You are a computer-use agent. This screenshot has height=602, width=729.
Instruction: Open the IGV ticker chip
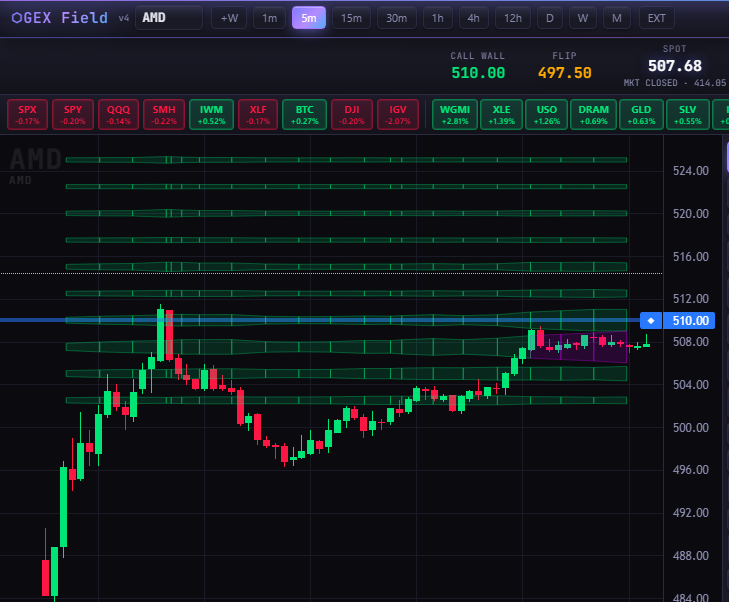pyautogui.click(x=398, y=114)
